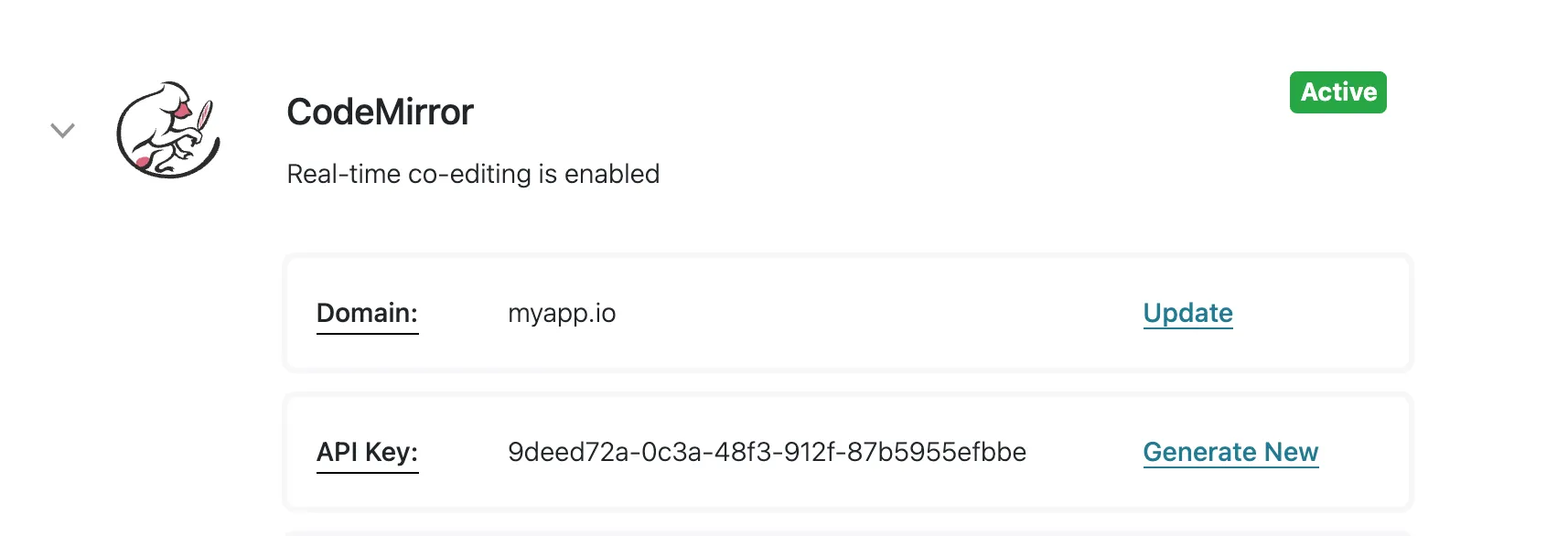Click the 'Domain:' field name text
The width and height of the screenshot is (1568, 536).
point(367,312)
